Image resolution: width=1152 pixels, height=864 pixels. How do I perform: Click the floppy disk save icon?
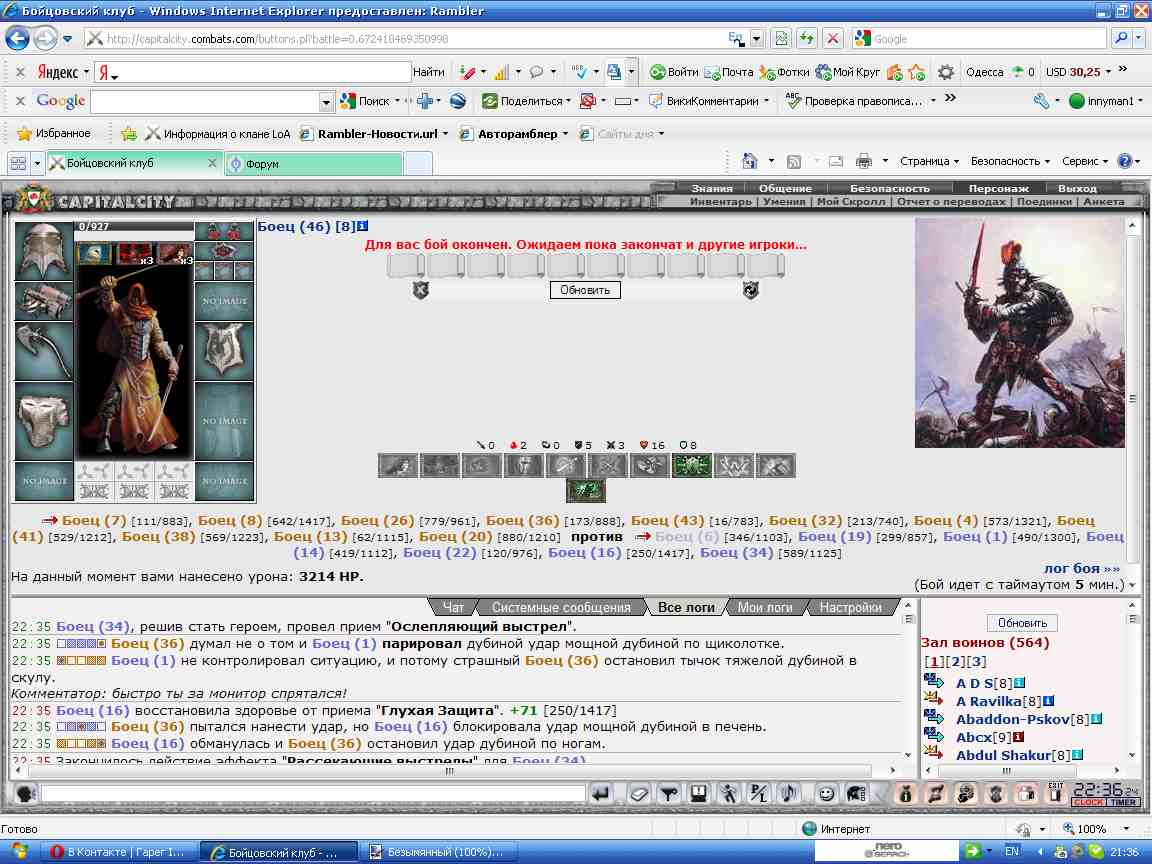(x=698, y=793)
